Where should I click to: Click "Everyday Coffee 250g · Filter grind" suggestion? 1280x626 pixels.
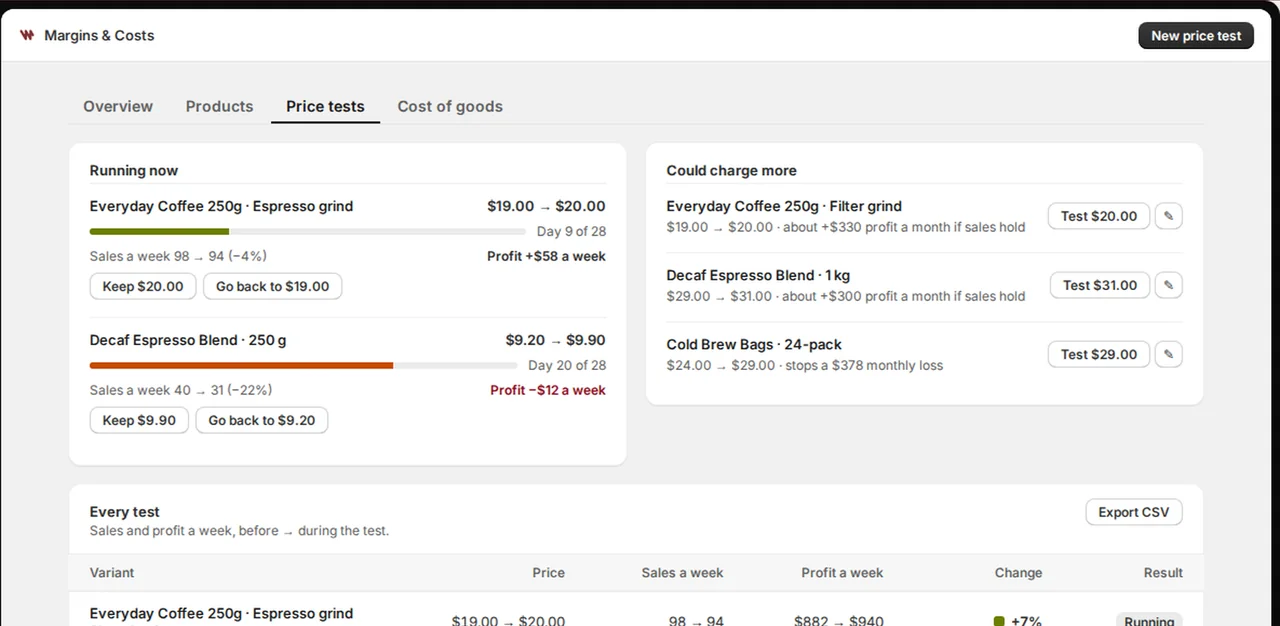784,206
